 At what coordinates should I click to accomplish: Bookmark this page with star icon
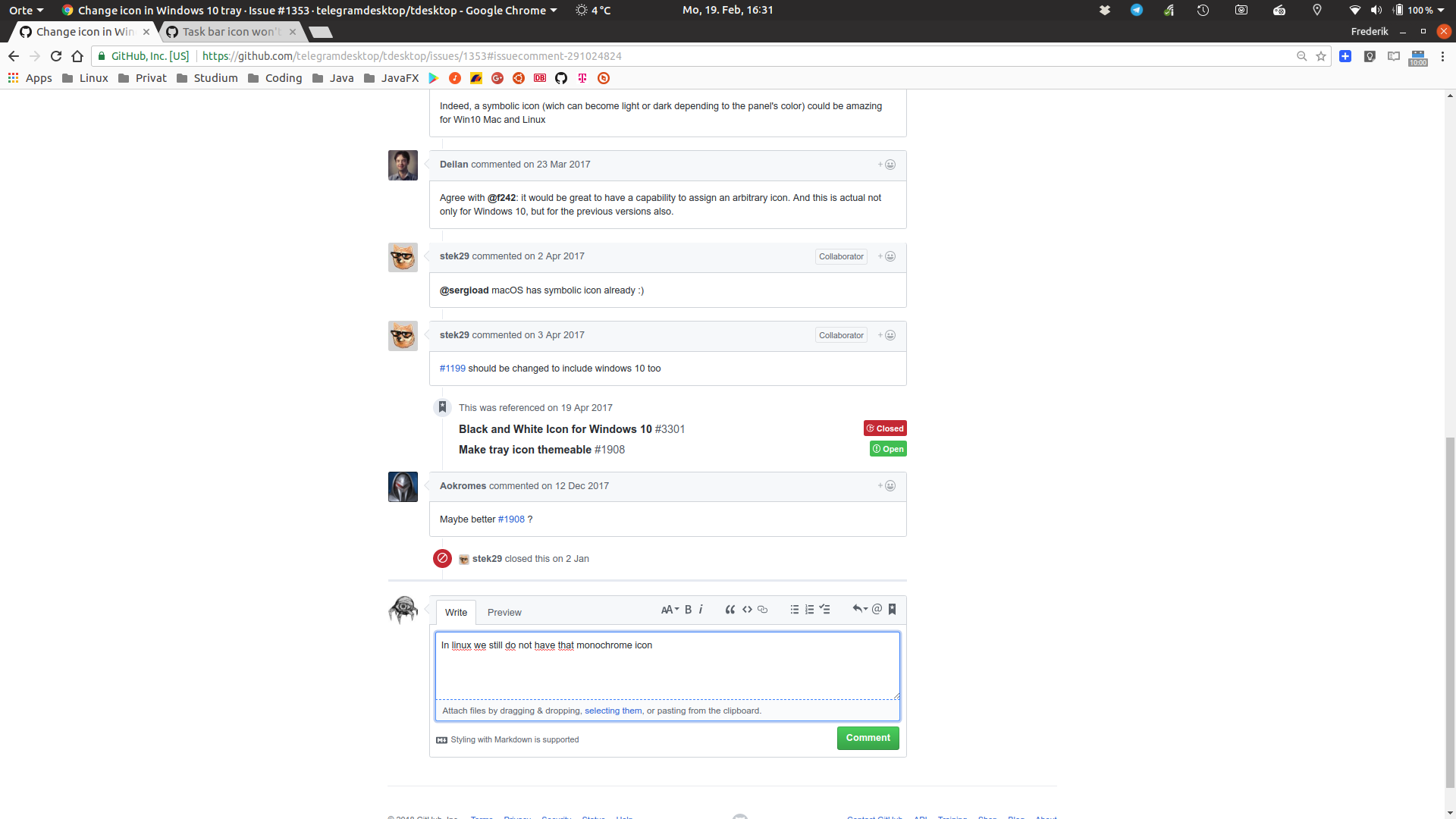pyautogui.click(x=1321, y=56)
